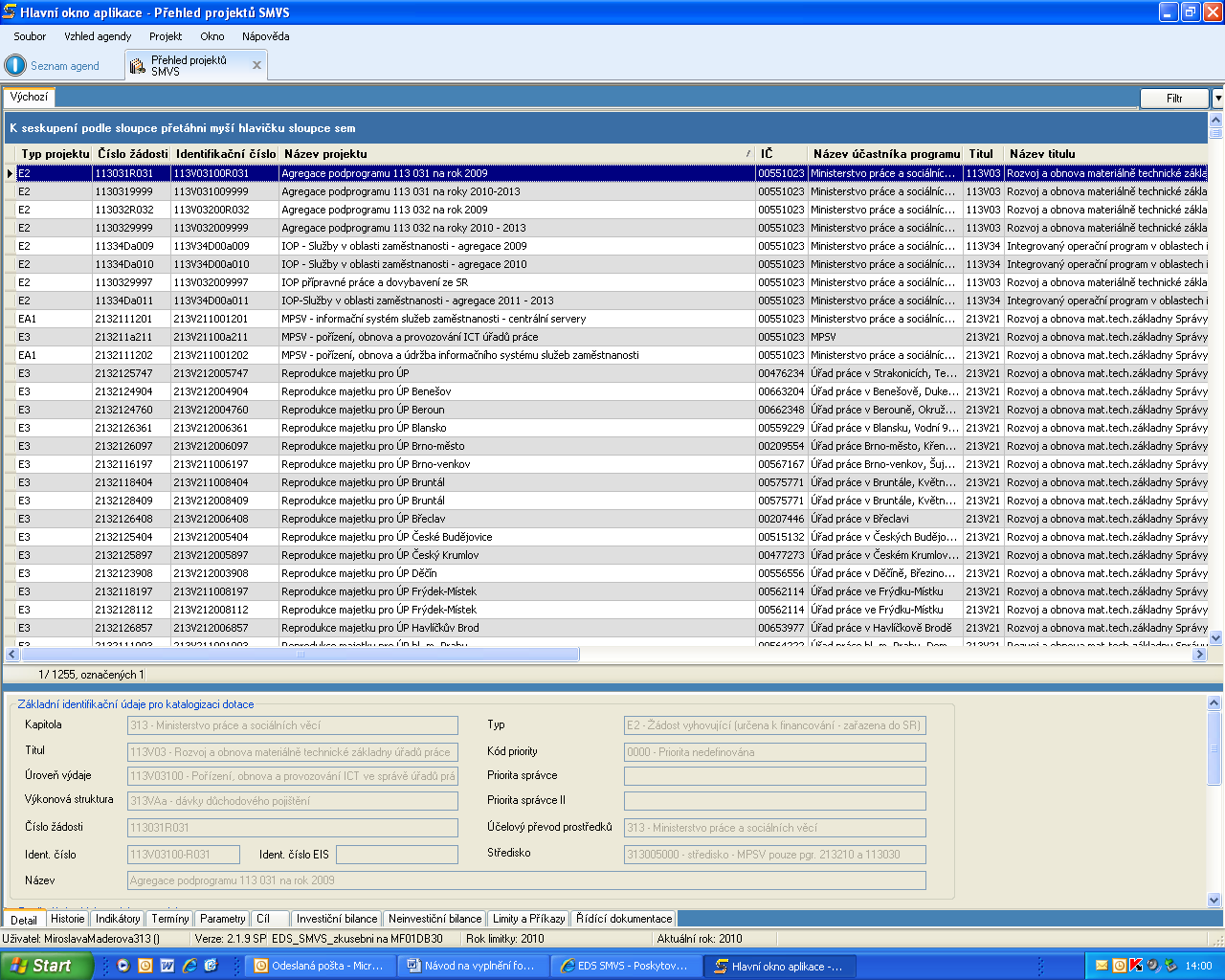The image size is (1225, 980).
Task: Sort by Titul column header
Action: tap(984, 154)
